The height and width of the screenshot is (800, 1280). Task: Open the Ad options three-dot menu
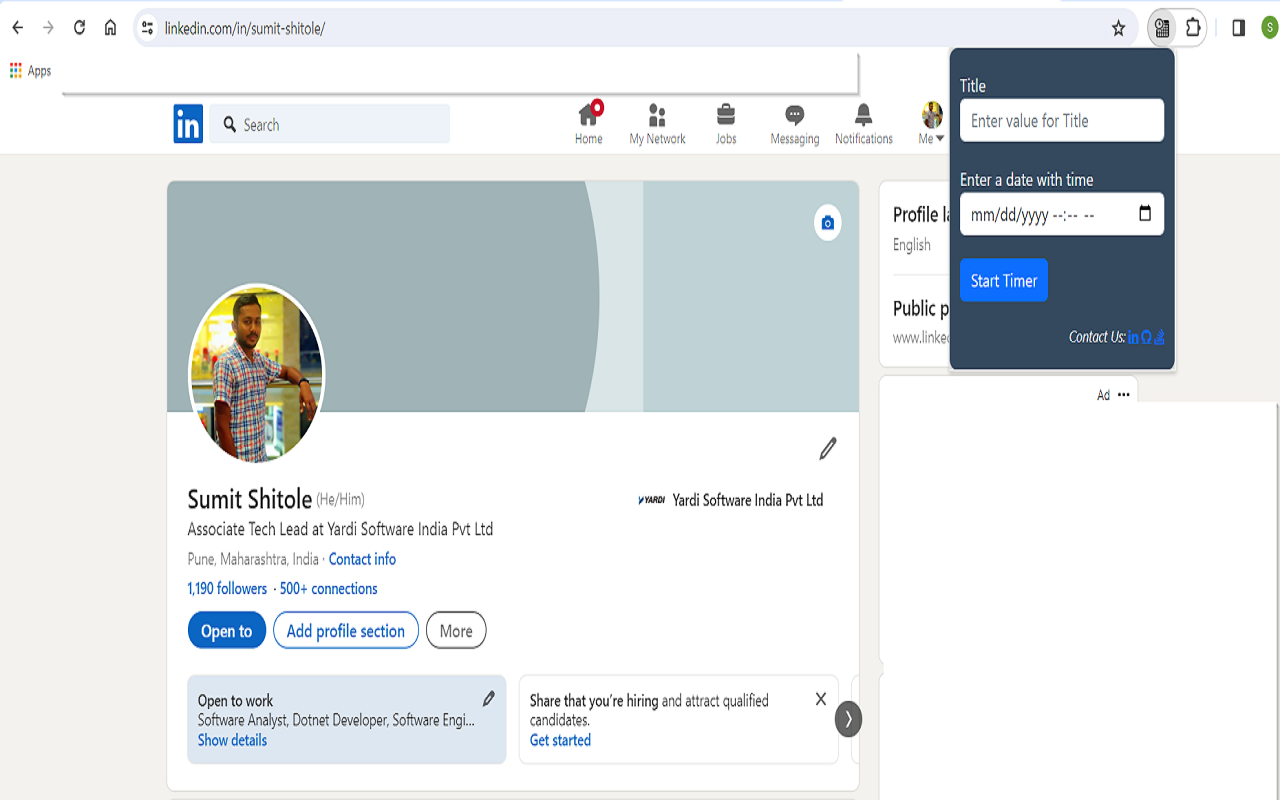(x=1124, y=394)
